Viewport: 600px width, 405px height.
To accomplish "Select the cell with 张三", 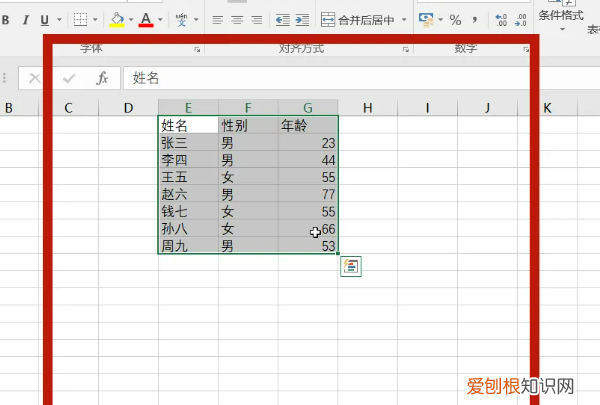I will click(188, 142).
